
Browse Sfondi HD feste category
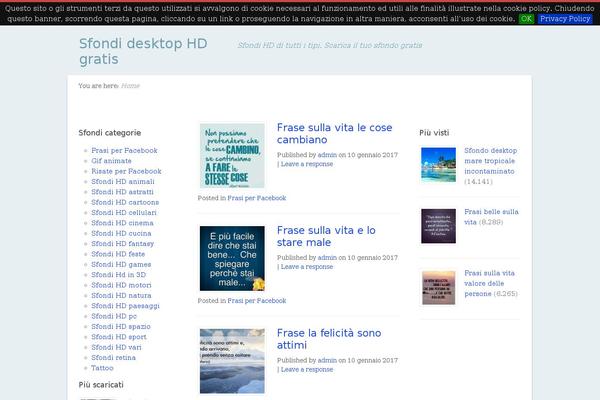118,254
